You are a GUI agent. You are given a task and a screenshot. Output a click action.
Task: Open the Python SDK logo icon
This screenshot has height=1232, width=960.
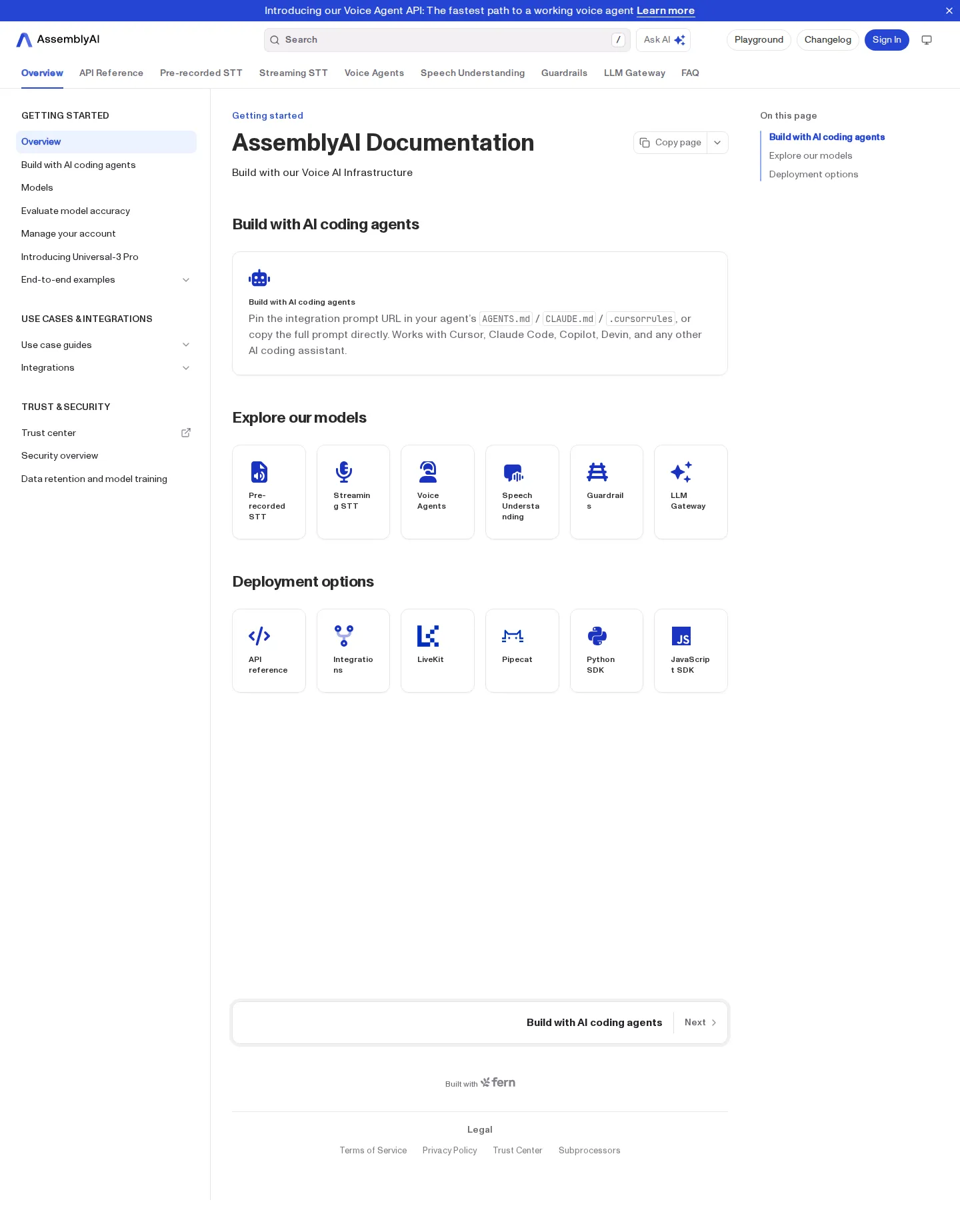tap(597, 636)
